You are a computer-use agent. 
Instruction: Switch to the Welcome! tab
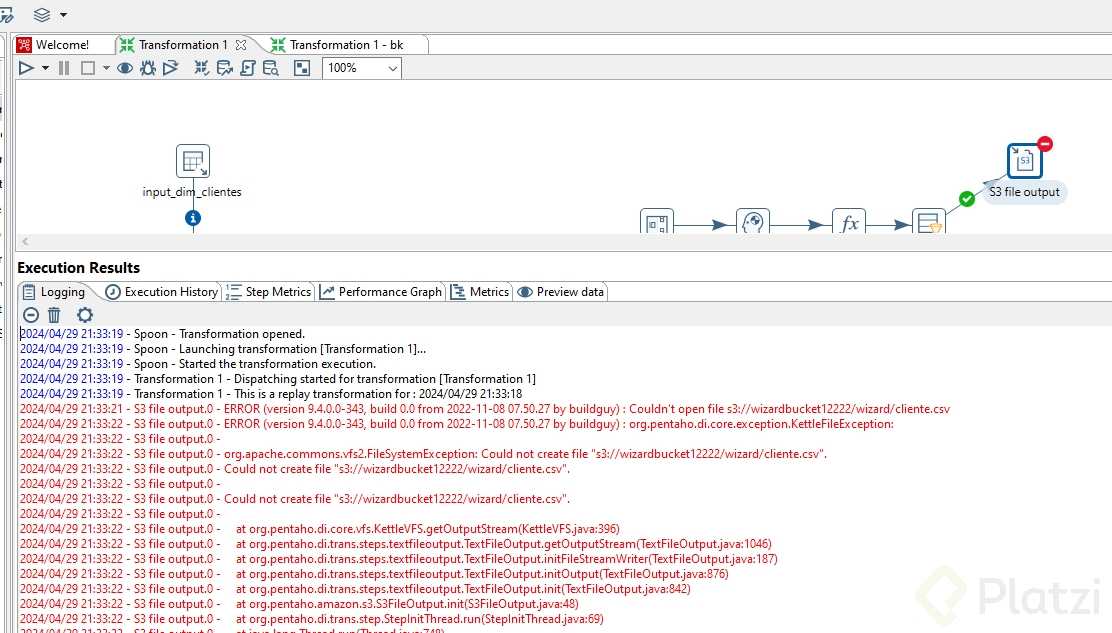62,45
